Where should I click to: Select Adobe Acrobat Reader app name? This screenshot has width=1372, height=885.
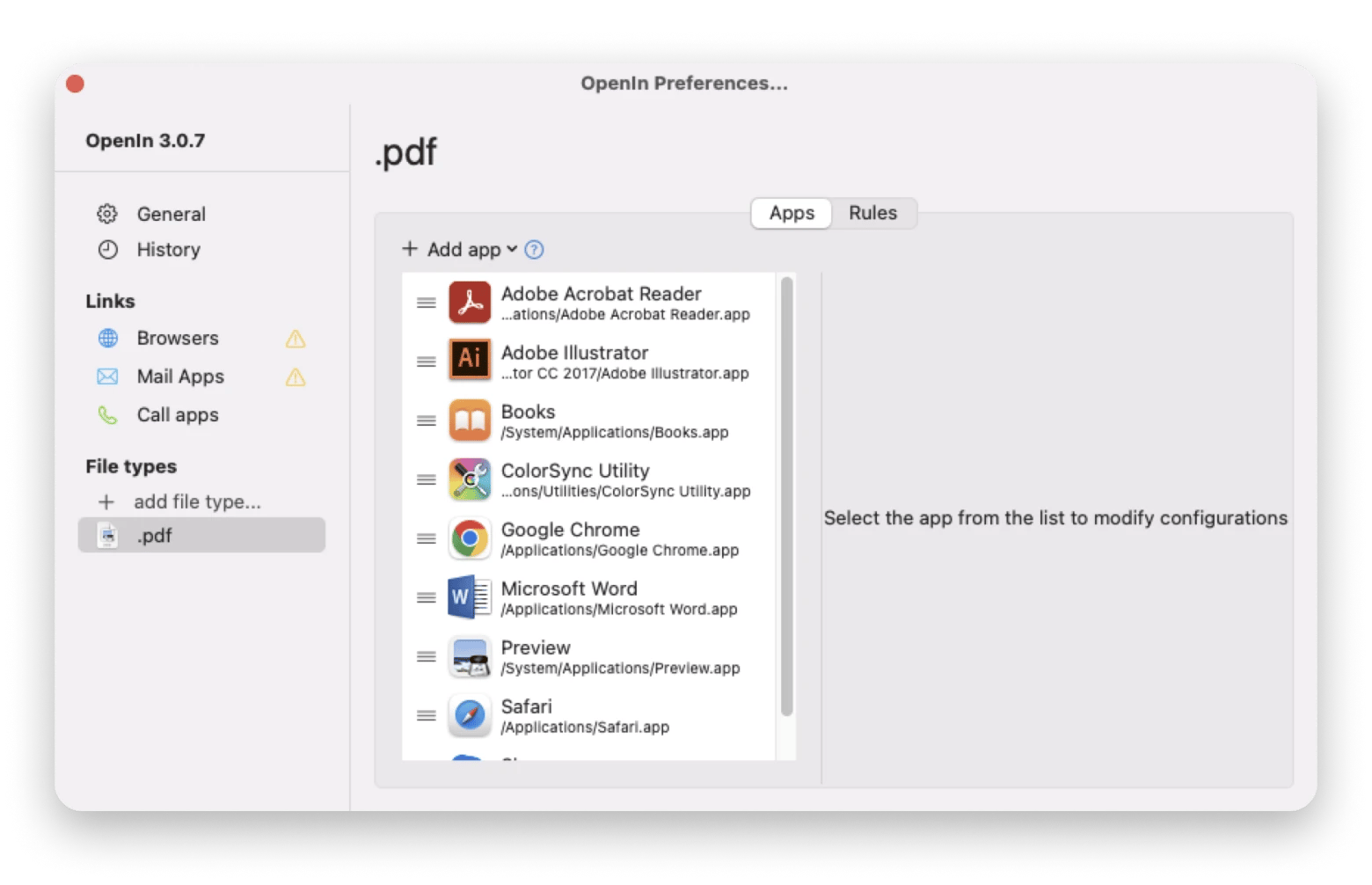(x=601, y=294)
